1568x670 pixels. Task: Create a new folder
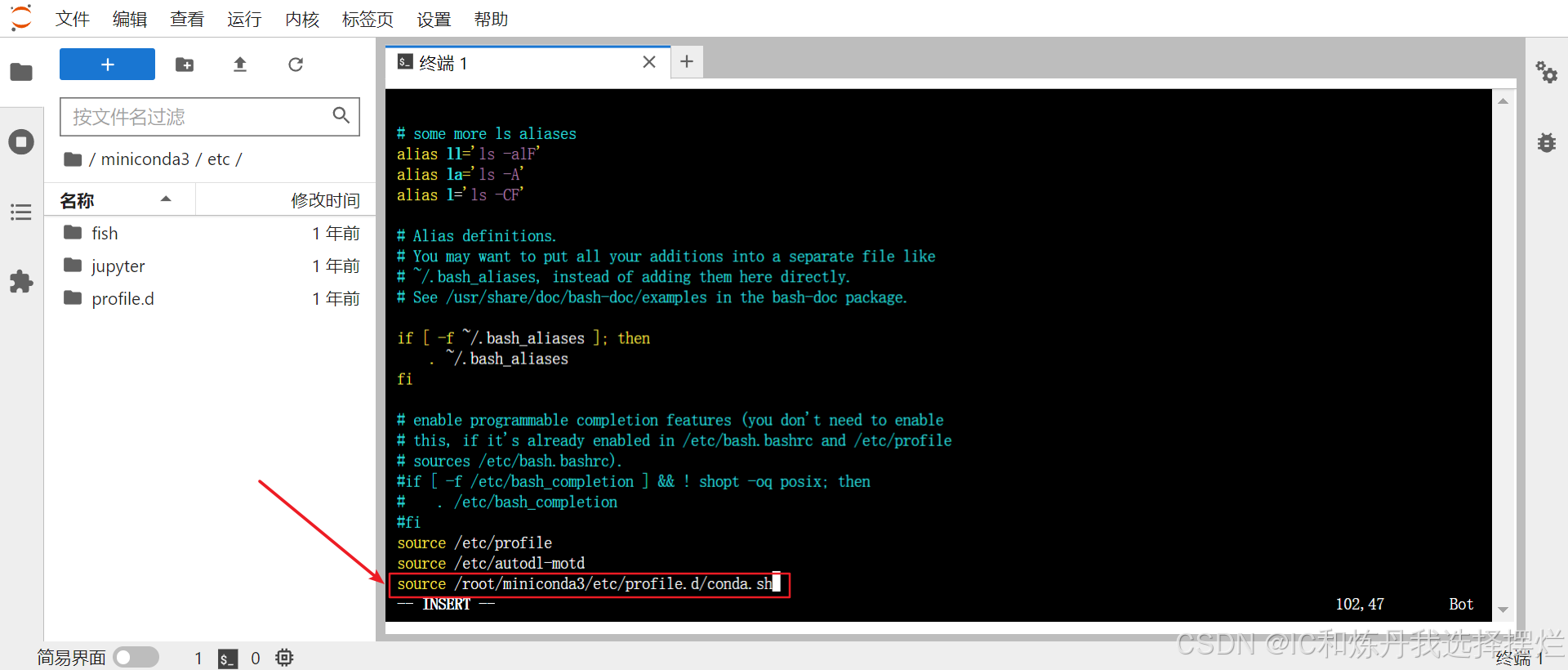pyautogui.click(x=185, y=65)
